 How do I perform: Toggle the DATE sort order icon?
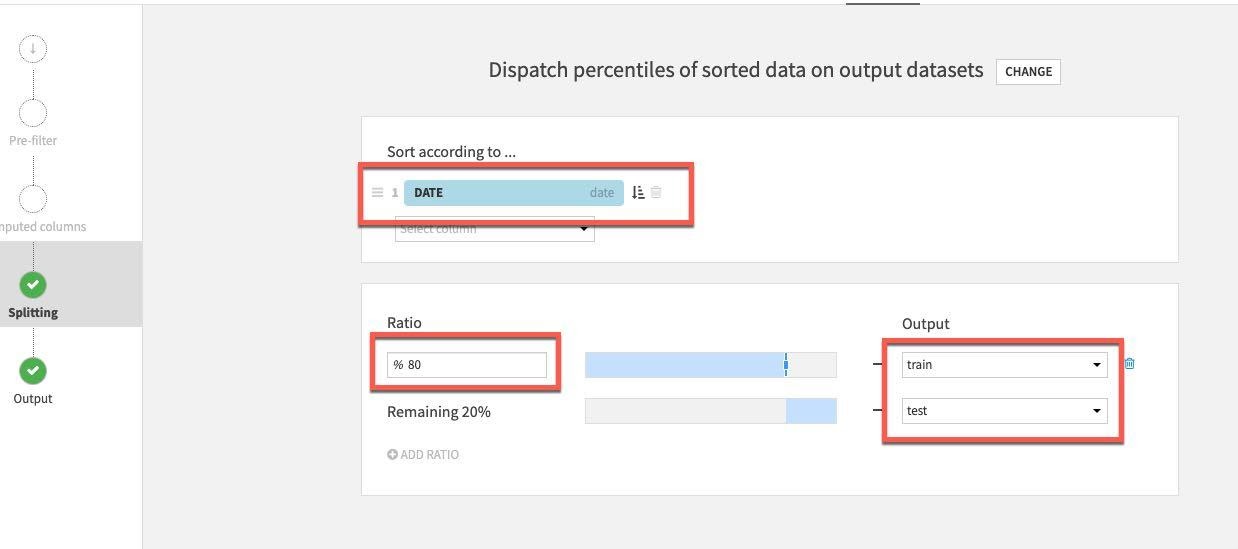tap(638, 193)
